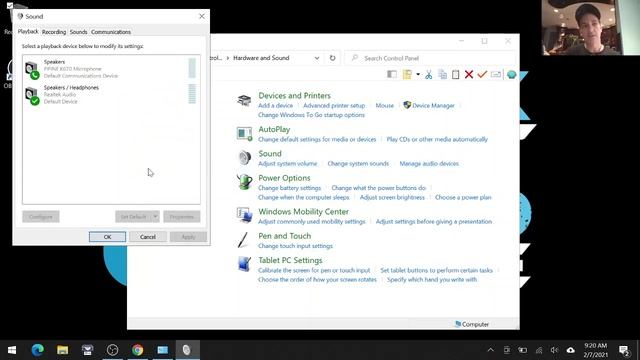Image resolution: width=640 pixels, height=360 pixels.
Task: Click the Apply button in the Sound dialog
Action: tap(188, 237)
